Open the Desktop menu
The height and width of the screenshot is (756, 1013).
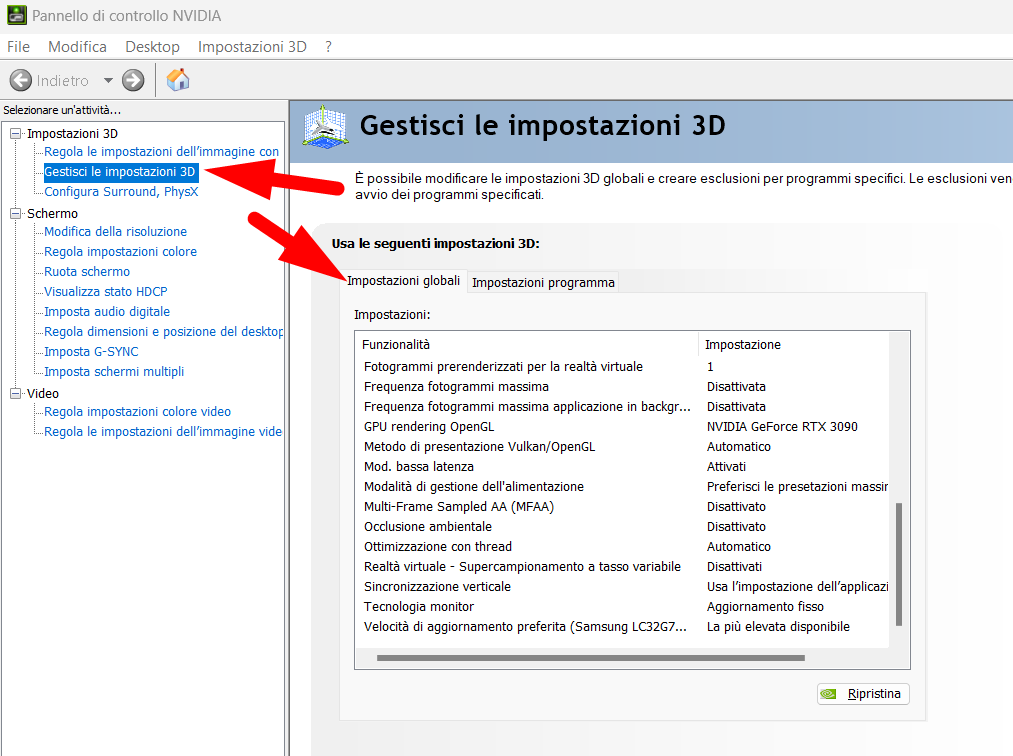(x=152, y=47)
